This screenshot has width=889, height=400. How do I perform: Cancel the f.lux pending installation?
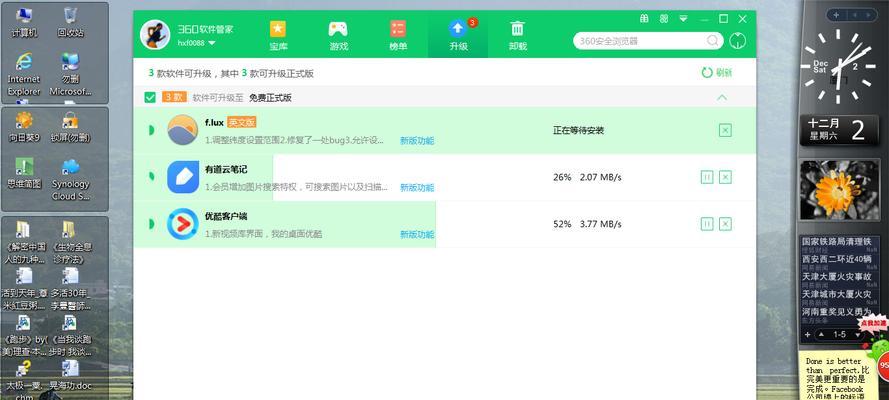(725, 130)
